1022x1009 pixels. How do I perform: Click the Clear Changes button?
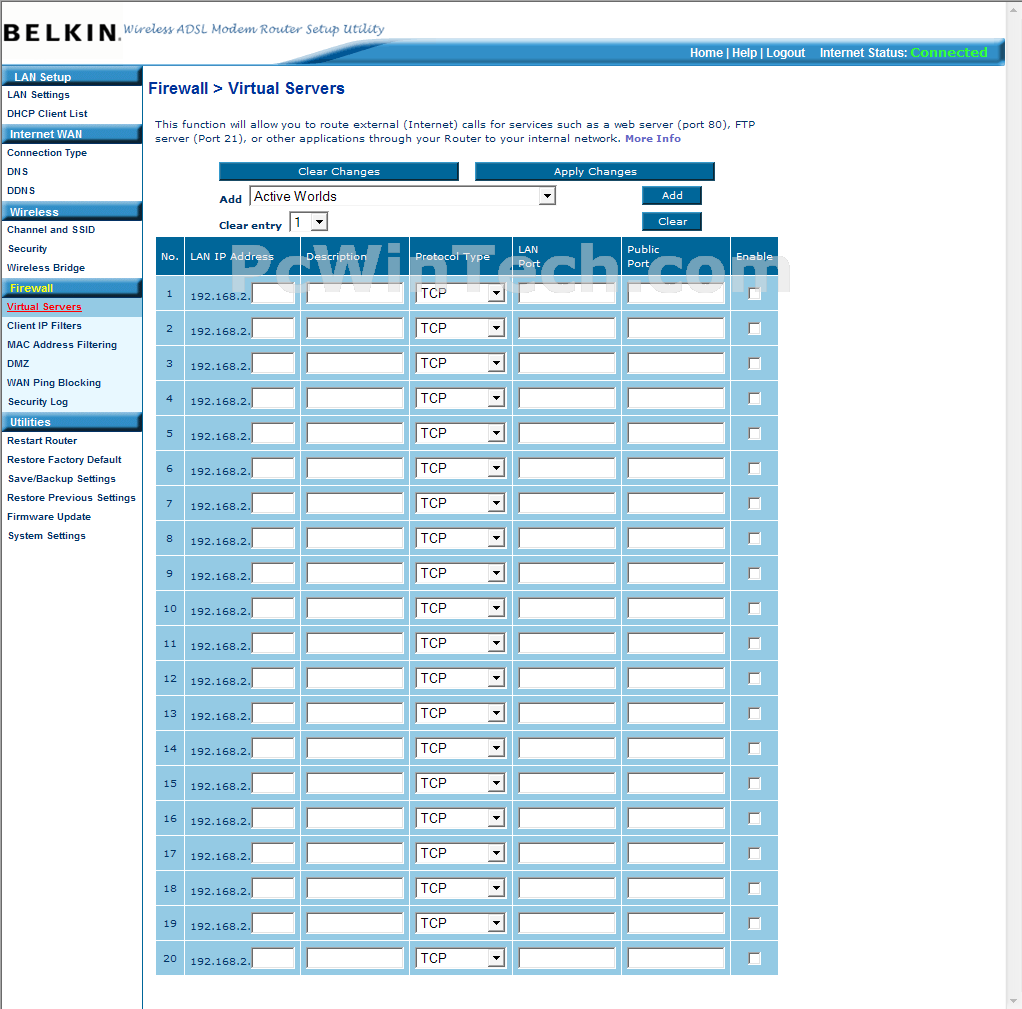click(339, 171)
